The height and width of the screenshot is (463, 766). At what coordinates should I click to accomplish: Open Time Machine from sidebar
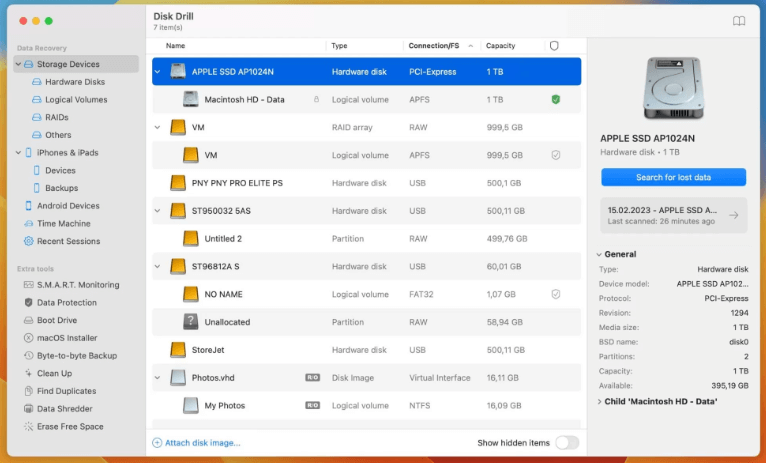pyautogui.click(x=63, y=223)
